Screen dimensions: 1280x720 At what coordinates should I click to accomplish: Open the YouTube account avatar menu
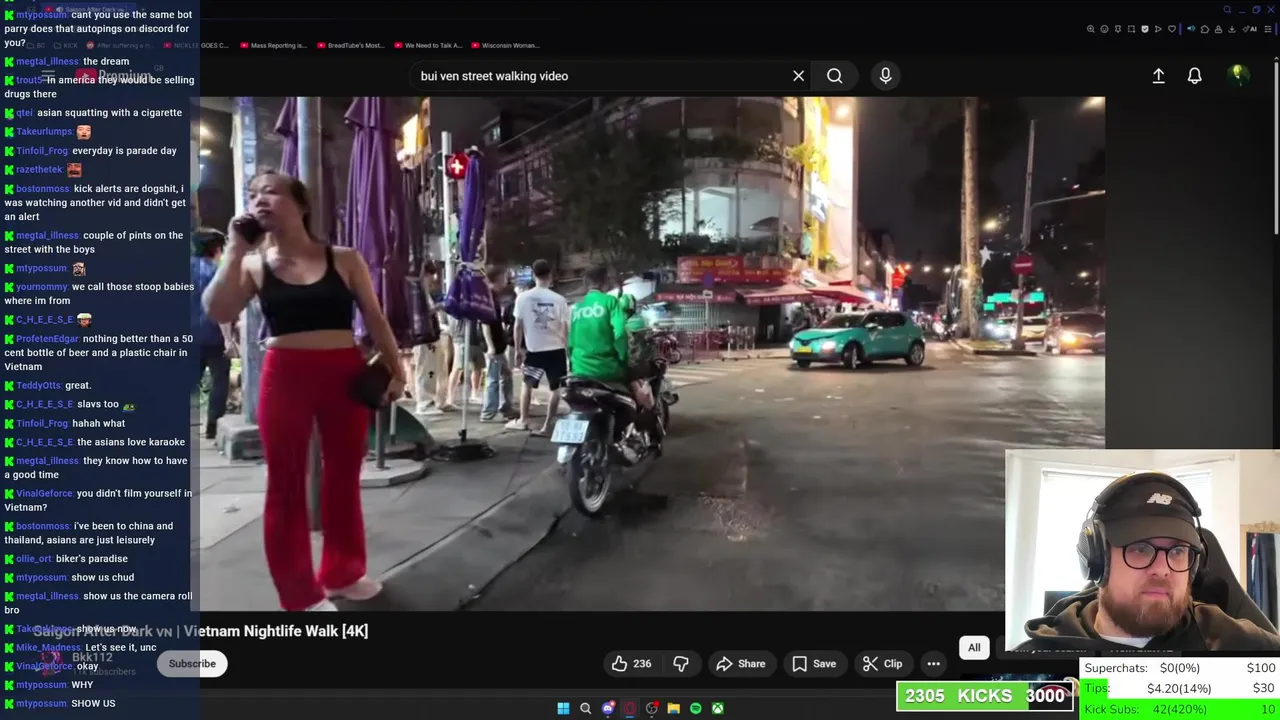[x=1238, y=76]
